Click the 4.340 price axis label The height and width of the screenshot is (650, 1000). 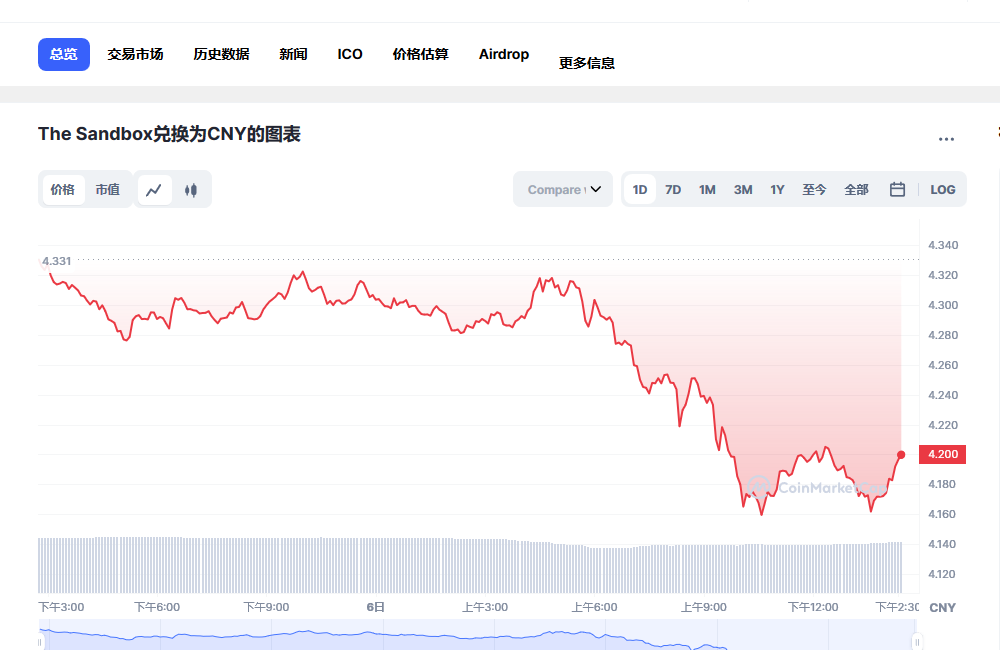pos(943,245)
